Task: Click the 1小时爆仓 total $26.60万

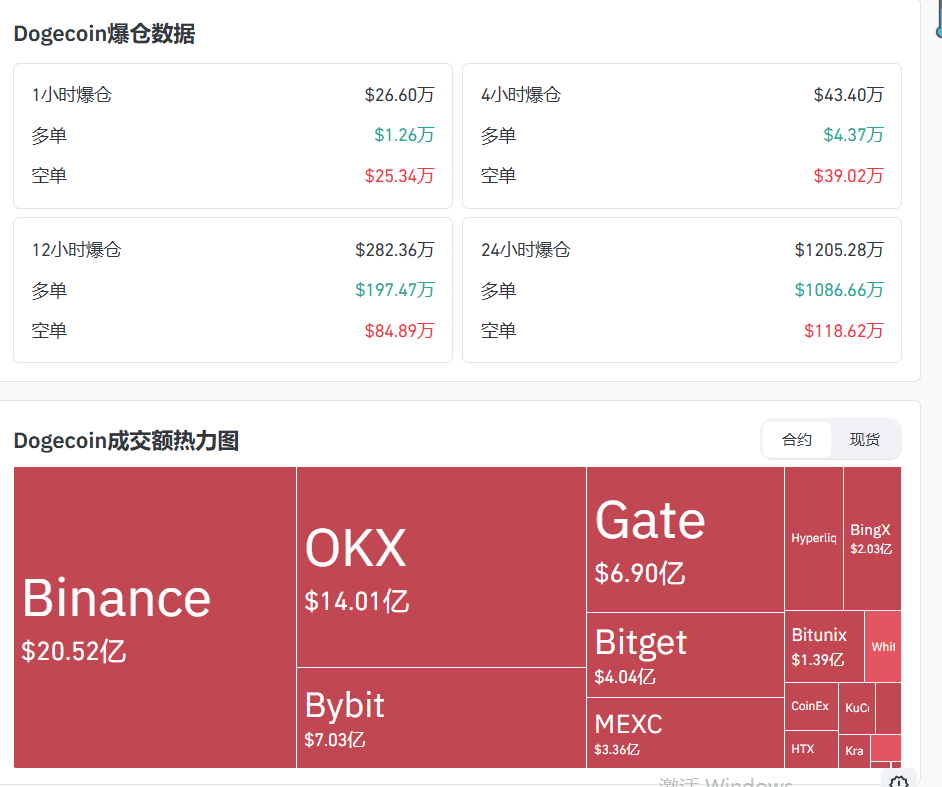Action: pyautogui.click(x=400, y=95)
